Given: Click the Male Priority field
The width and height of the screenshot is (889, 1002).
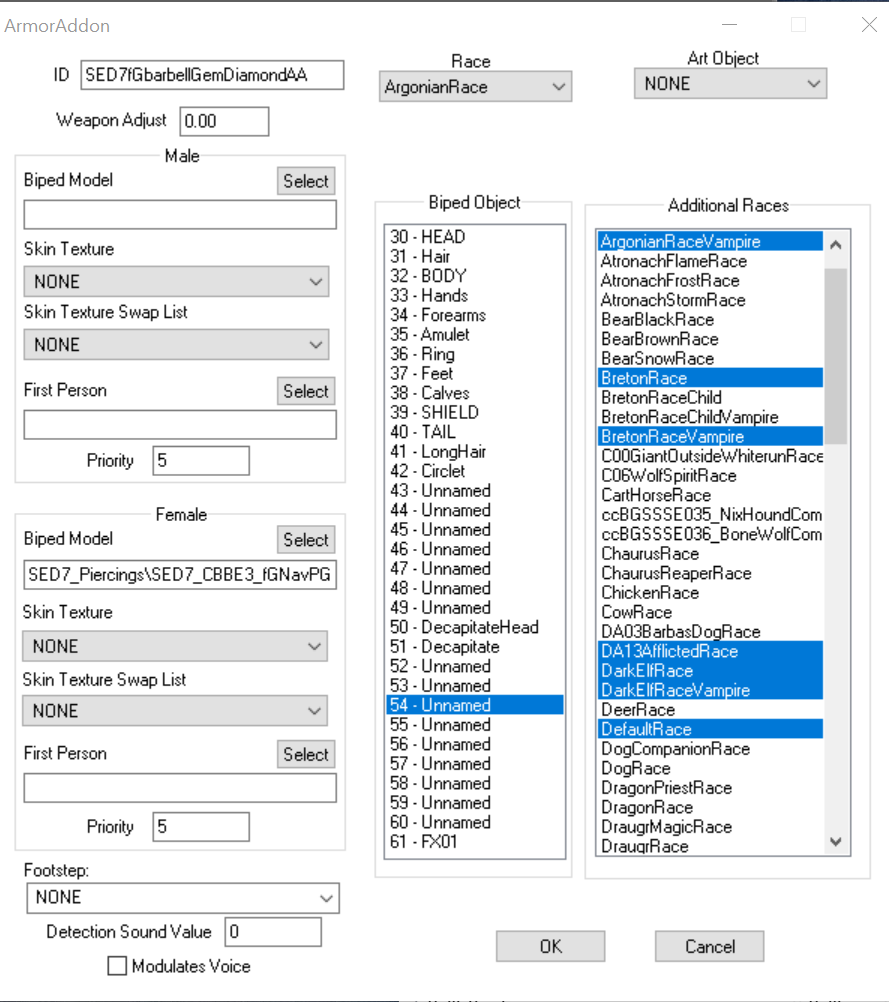Looking at the screenshot, I should pos(201,461).
